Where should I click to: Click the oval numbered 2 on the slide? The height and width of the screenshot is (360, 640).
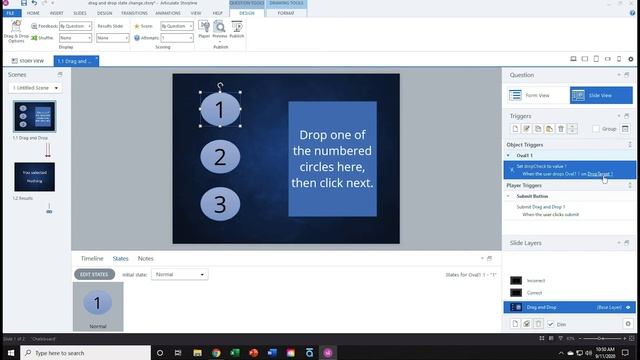click(220, 157)
